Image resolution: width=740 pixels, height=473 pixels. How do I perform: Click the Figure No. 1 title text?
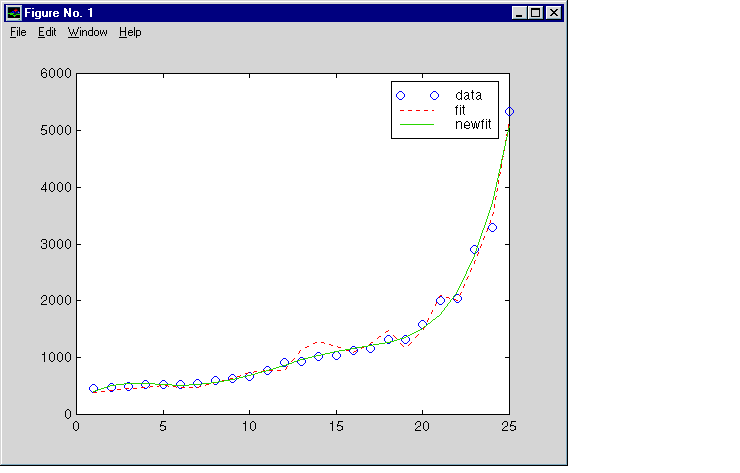(x=59, y=13)
